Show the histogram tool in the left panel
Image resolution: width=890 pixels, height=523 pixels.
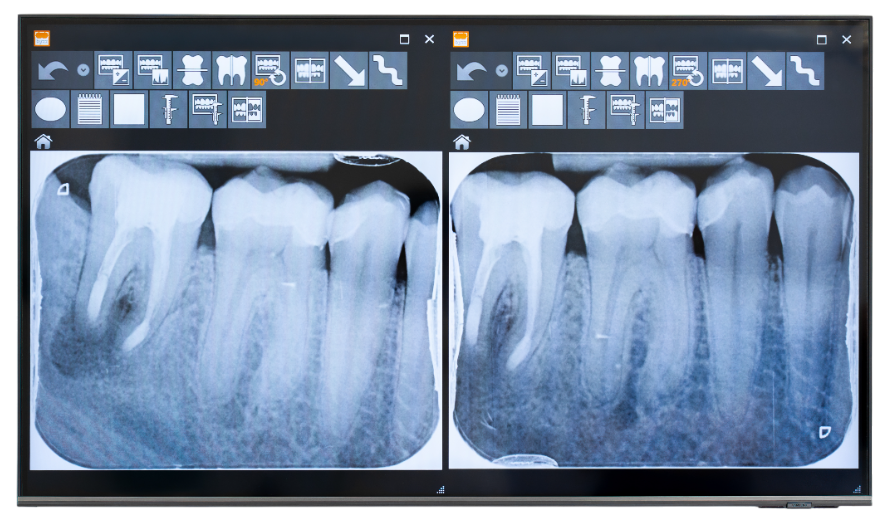click(152, 71)
